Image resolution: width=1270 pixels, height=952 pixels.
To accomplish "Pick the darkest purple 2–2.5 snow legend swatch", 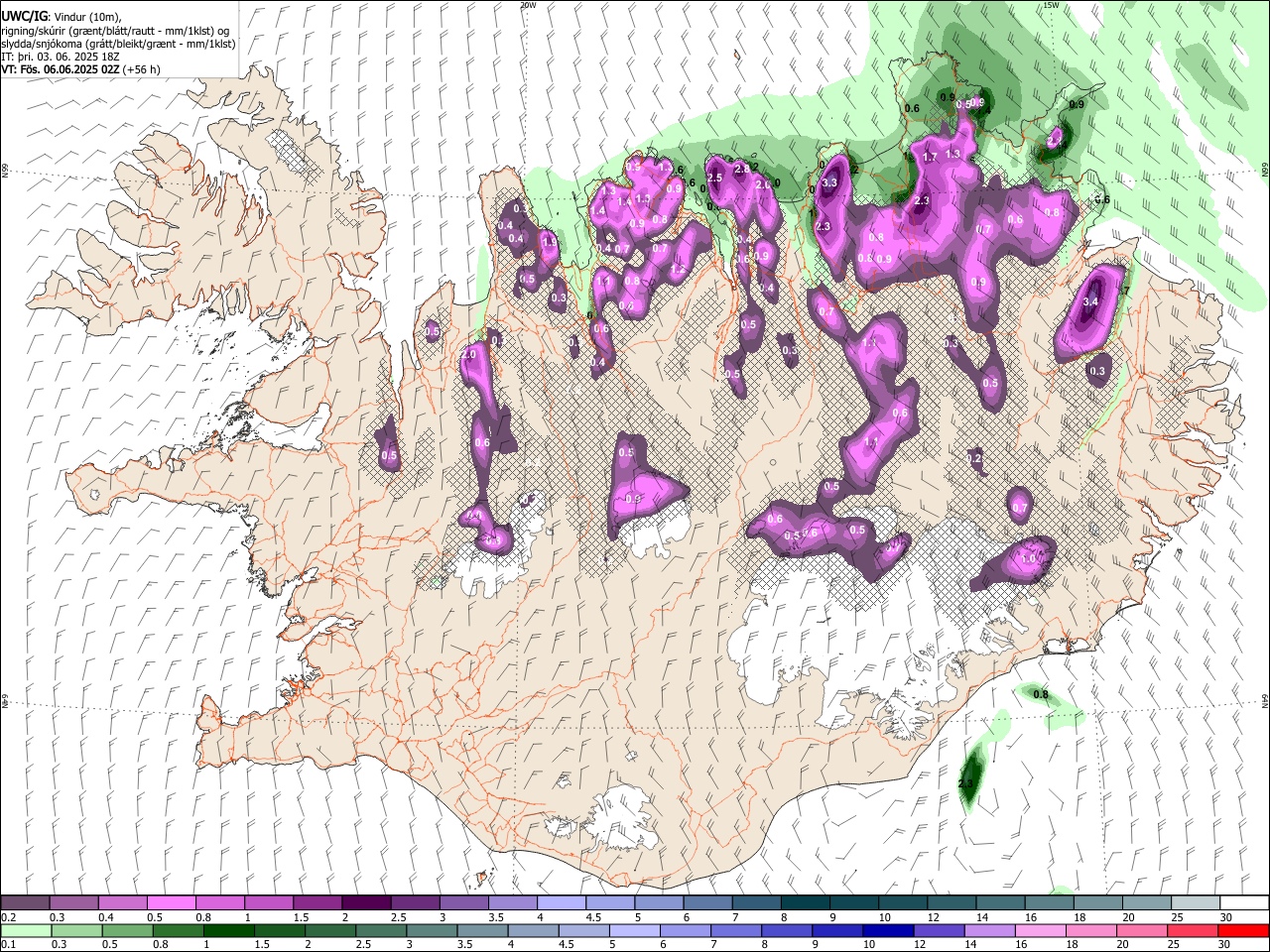I will click(x=365, y=902).
